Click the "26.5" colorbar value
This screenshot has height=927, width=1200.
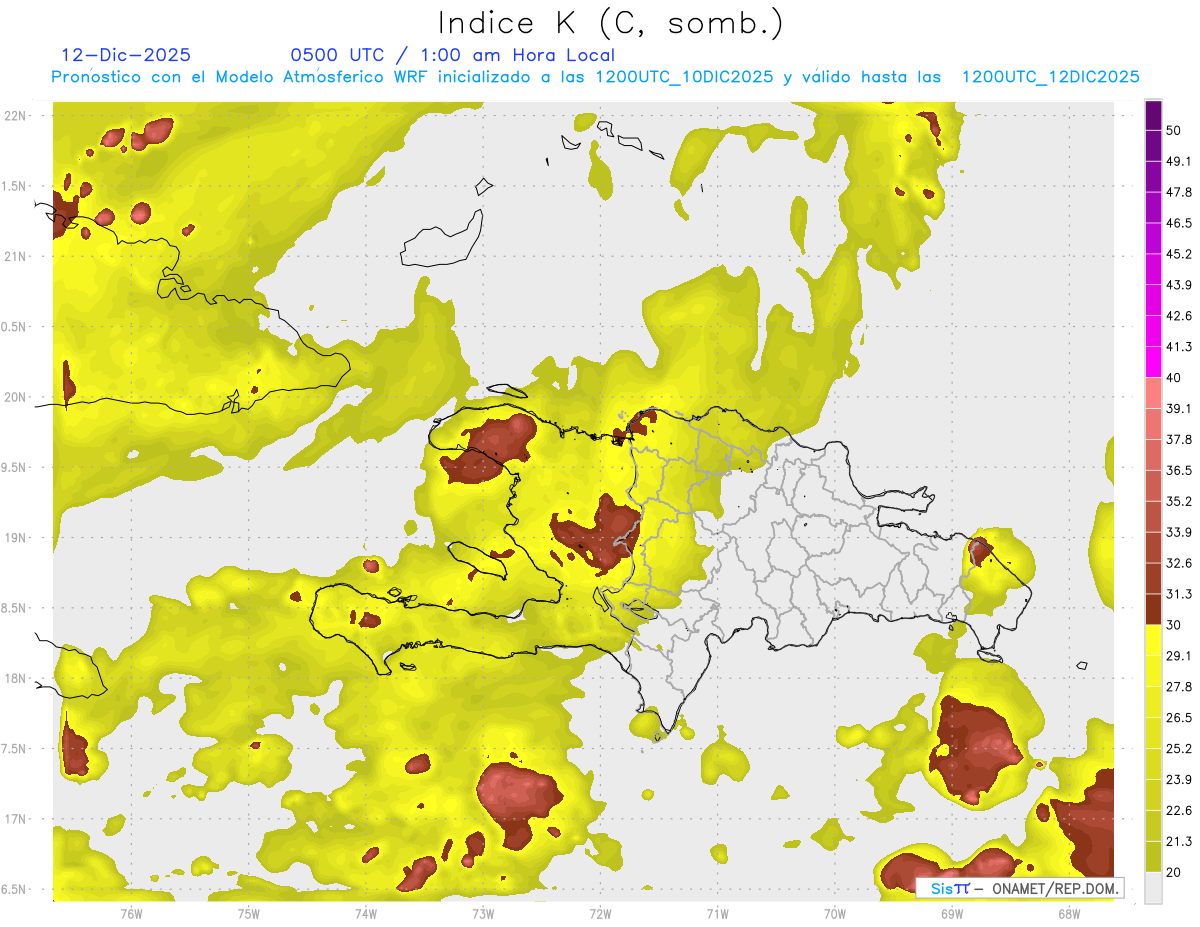point(1179,718)
